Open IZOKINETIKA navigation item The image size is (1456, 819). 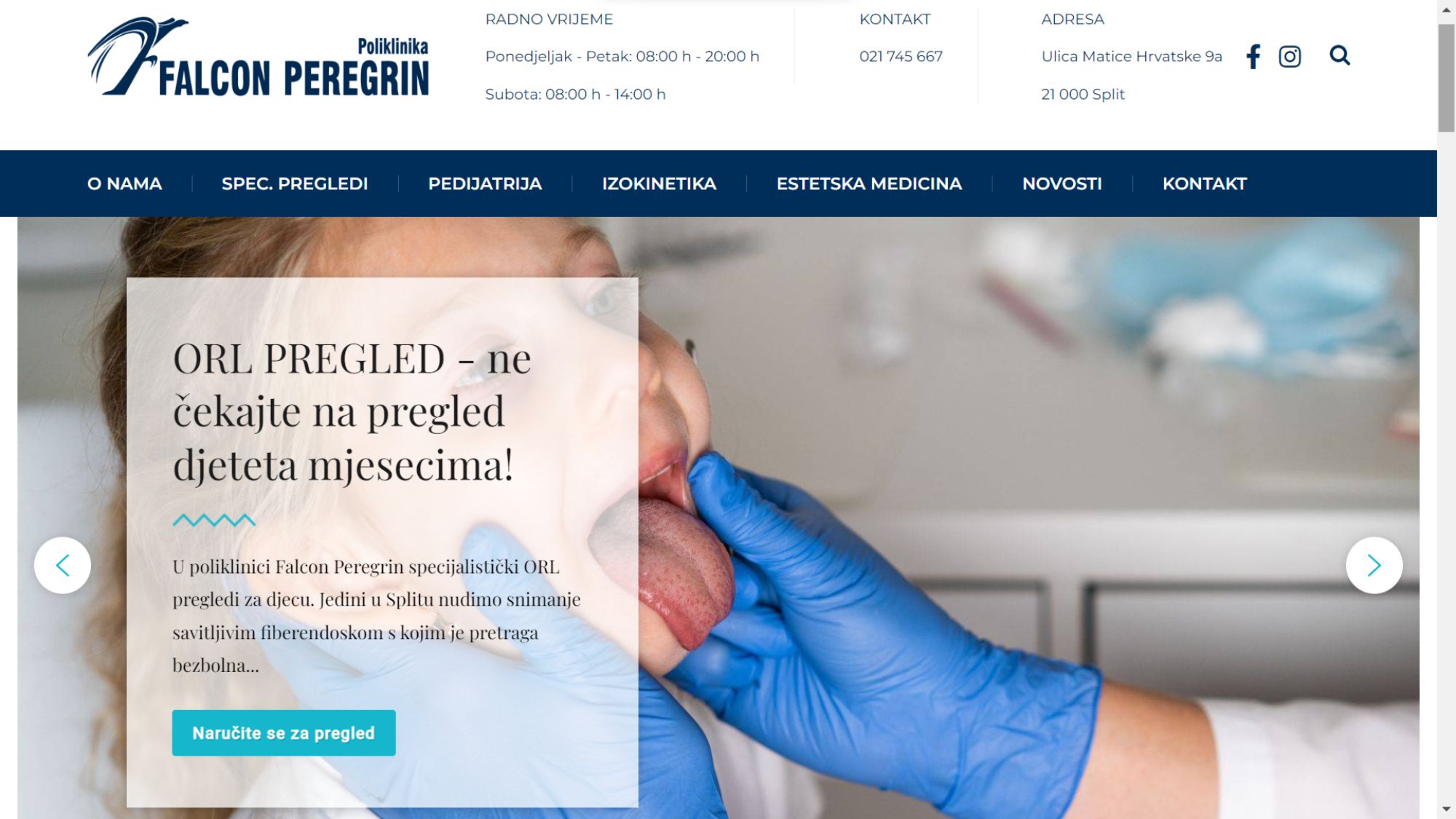pyautogui.click(x=659, y=183)
